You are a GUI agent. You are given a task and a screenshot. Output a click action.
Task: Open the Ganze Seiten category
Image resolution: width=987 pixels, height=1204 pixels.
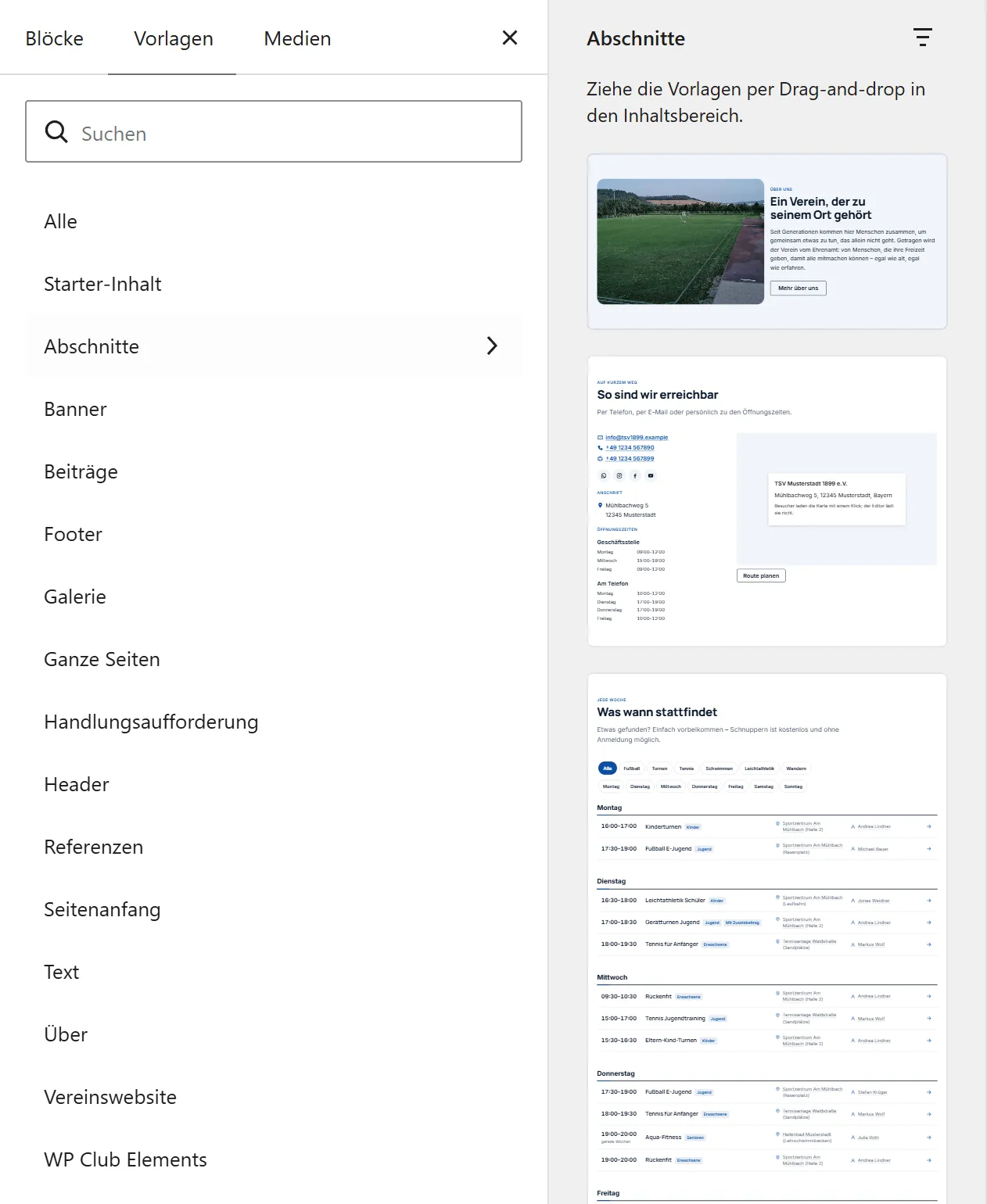point(274,659)
